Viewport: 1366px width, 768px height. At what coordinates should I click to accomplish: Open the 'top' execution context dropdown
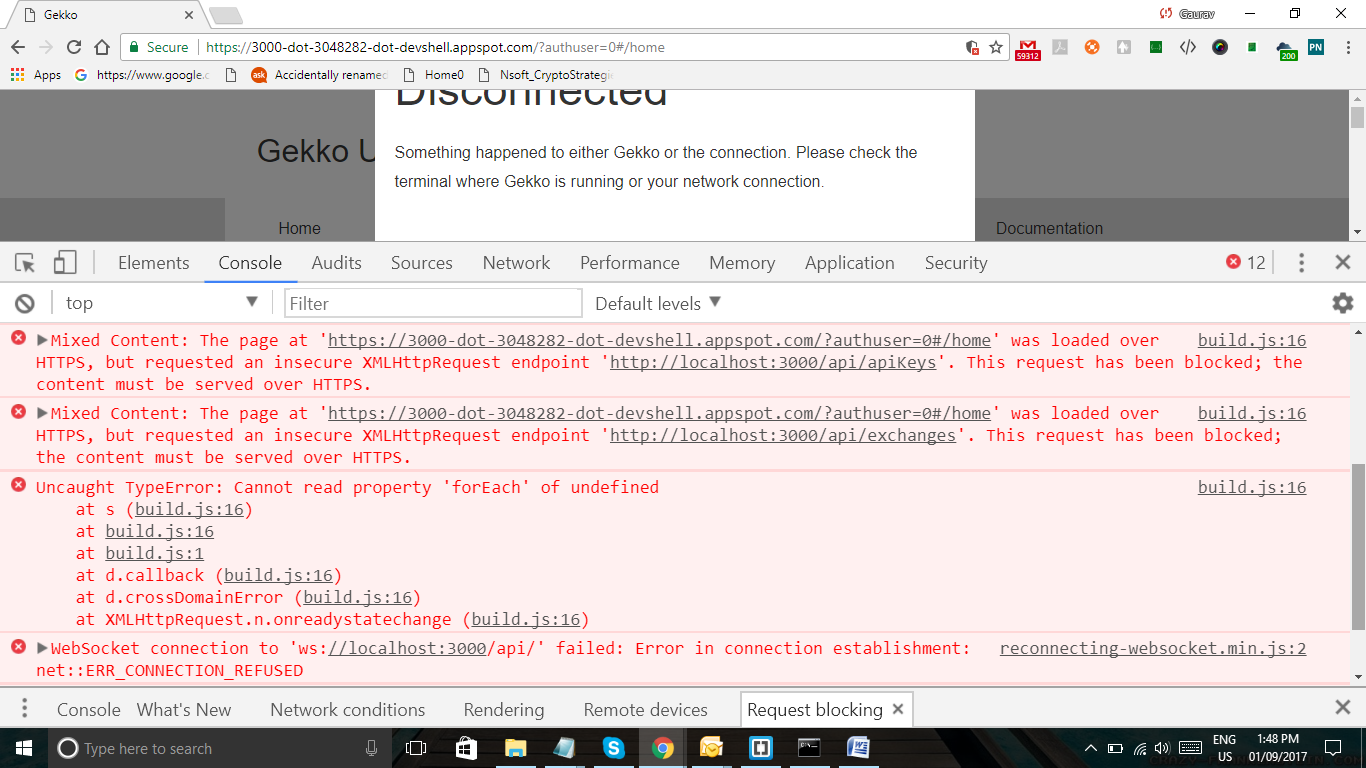coord(161,303)
